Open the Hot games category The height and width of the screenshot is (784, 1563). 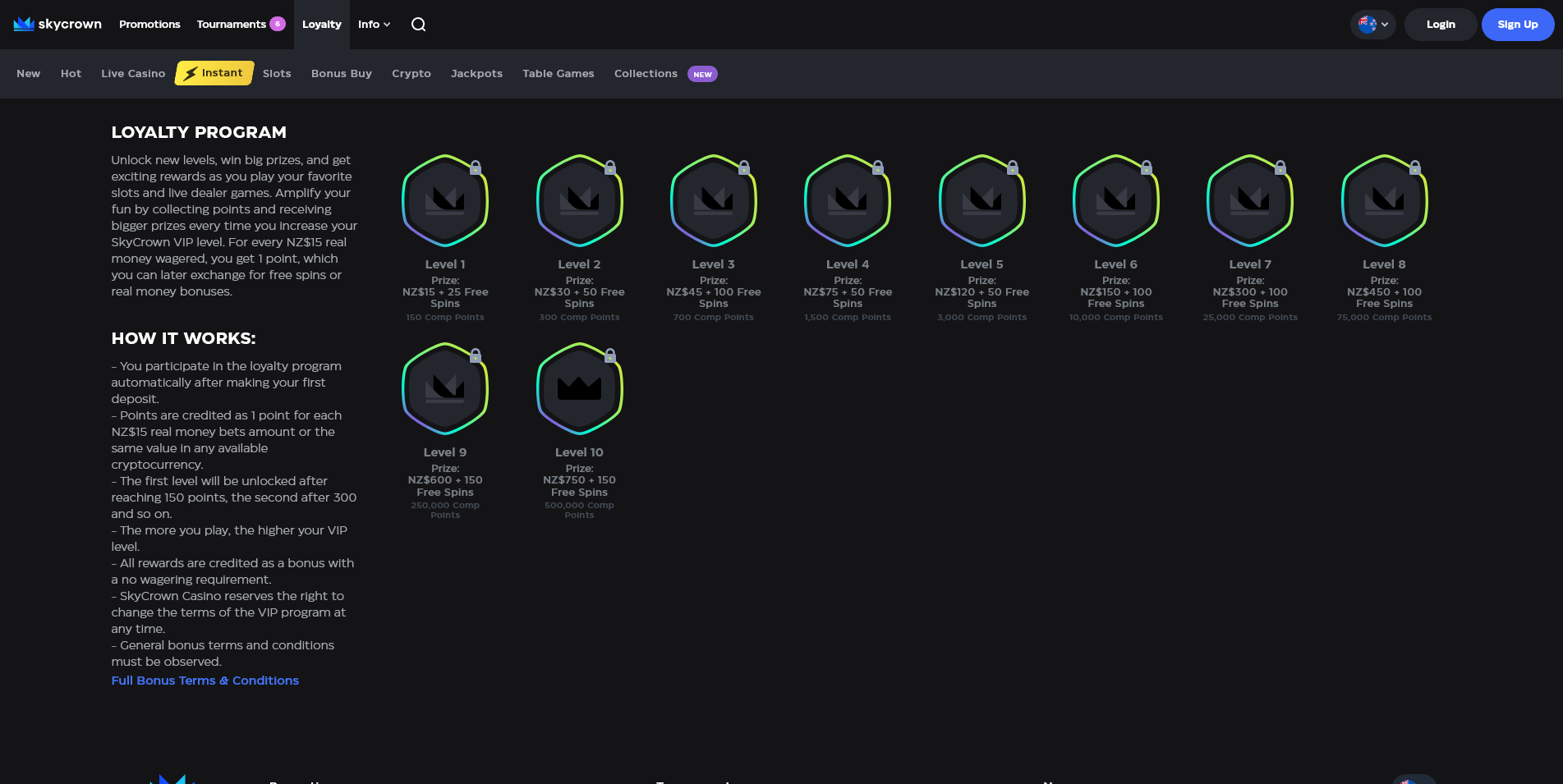pos(71,74)
